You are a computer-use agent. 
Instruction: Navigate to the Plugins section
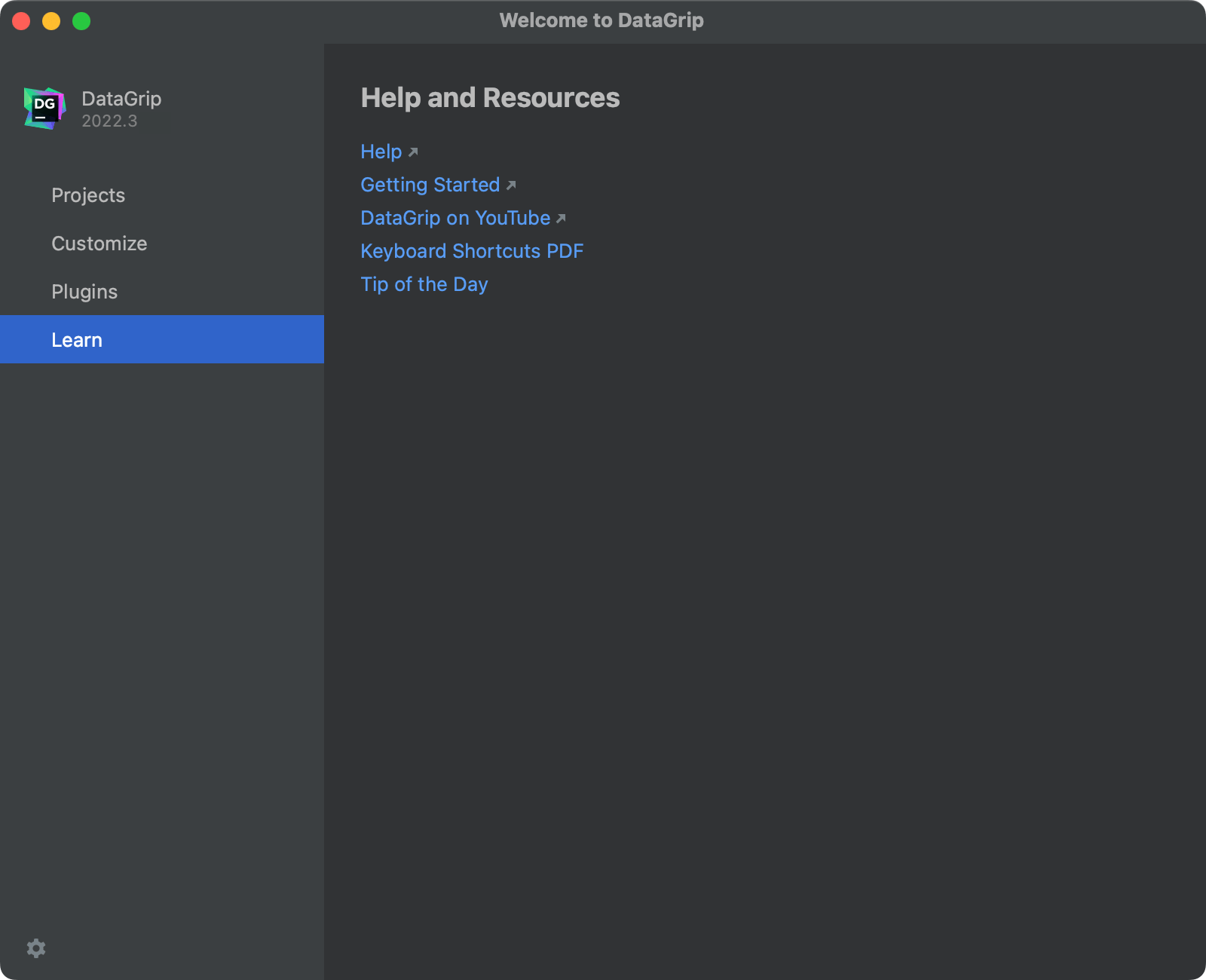click(84, 292)
